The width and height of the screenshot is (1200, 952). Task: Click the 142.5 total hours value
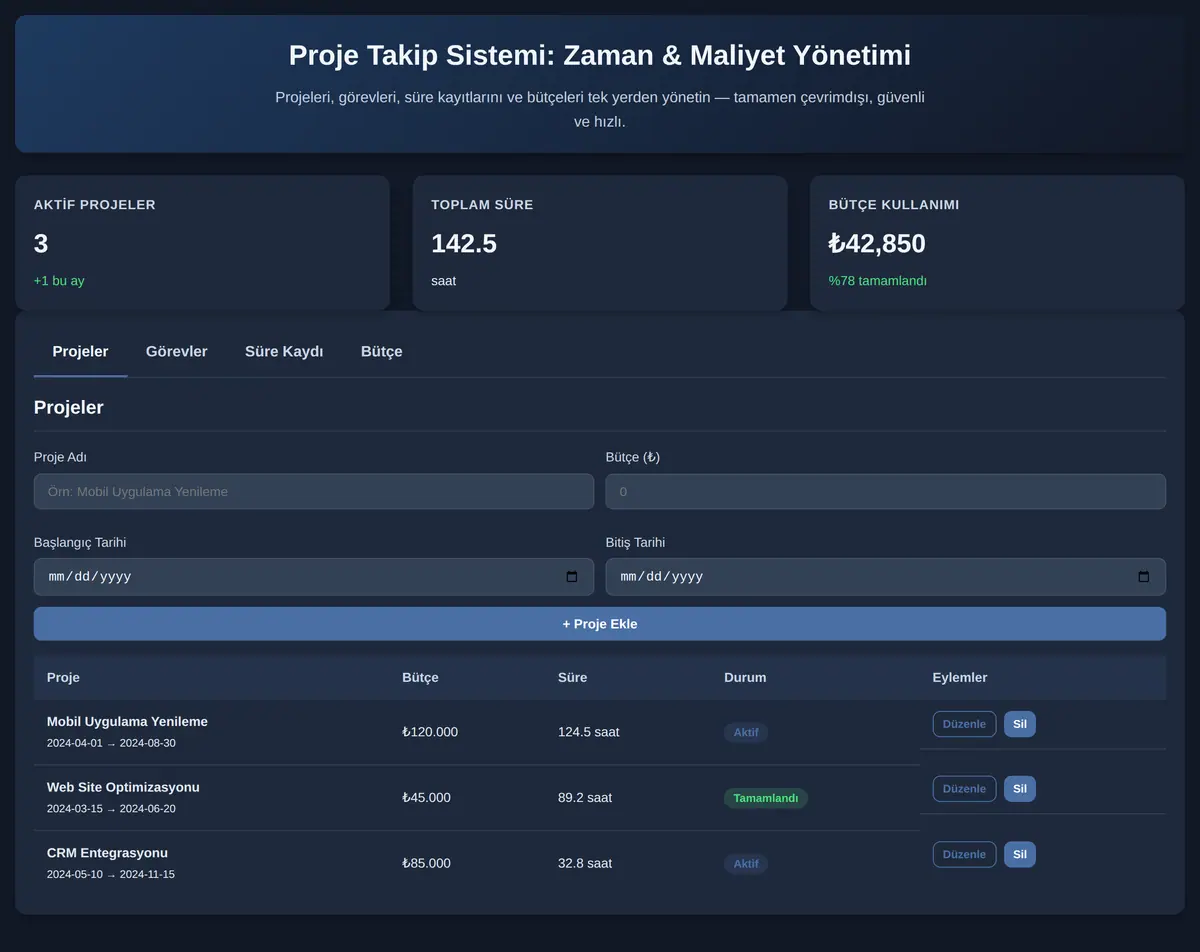(464, 244)
